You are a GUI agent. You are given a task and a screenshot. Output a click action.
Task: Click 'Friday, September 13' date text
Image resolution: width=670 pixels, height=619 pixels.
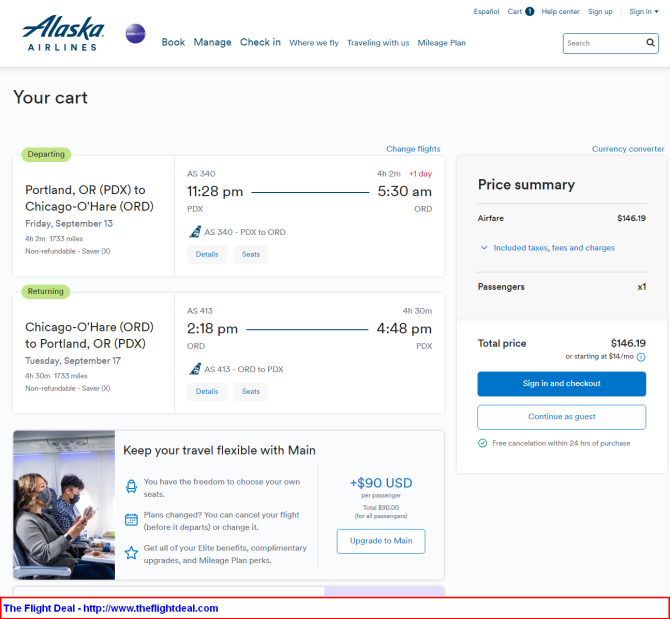point(69,223)
